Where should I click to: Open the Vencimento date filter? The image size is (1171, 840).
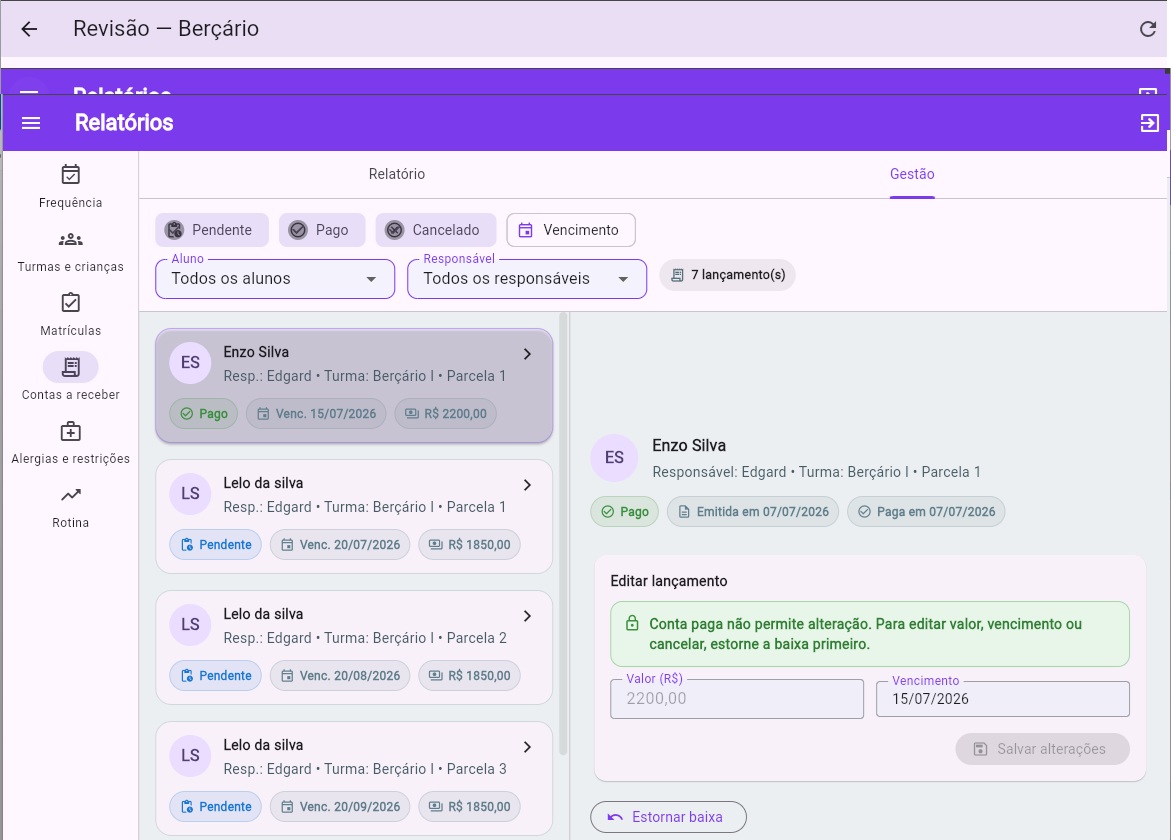pyautogui.click(x=571, y=230)
